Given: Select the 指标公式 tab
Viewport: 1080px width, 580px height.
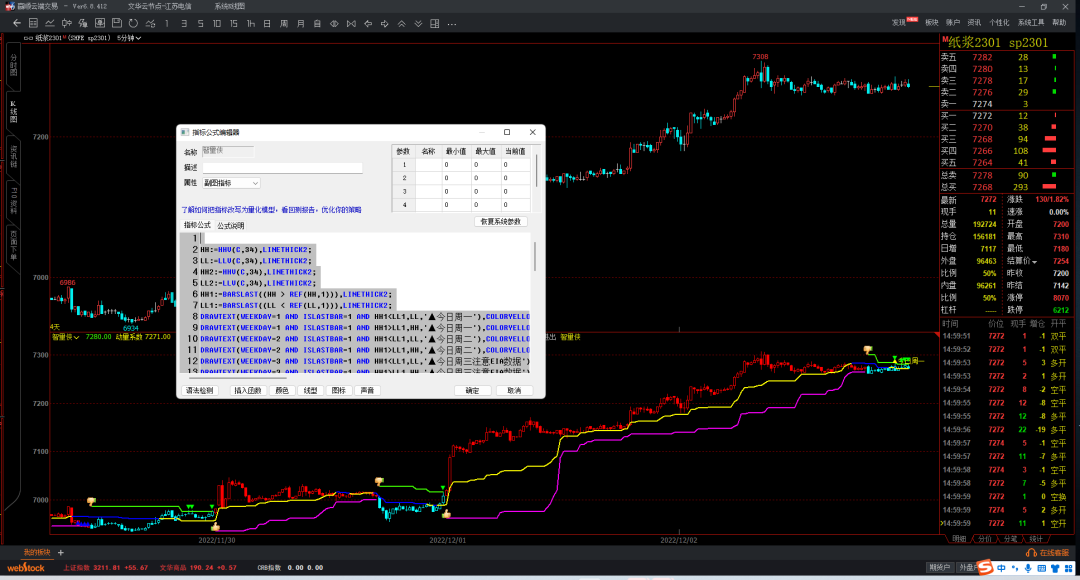Looking at the screenshot, I should coord(197,225).
